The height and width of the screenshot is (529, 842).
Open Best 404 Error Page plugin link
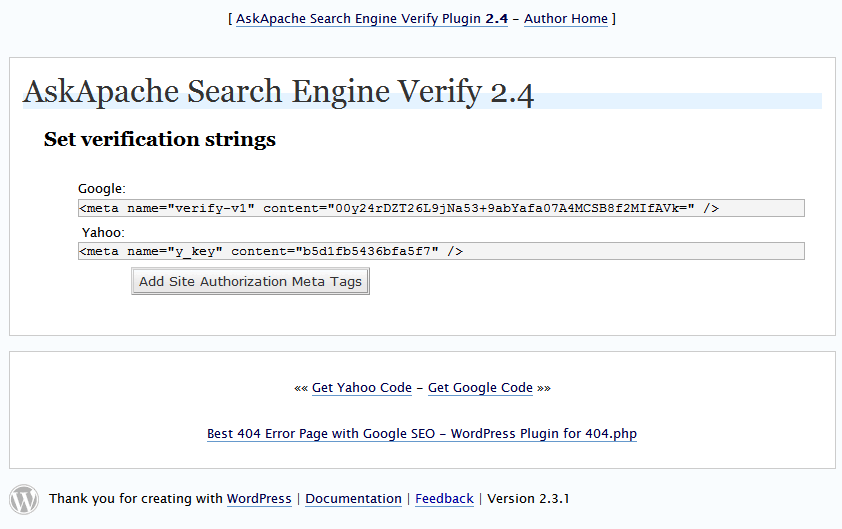(422, 433)
